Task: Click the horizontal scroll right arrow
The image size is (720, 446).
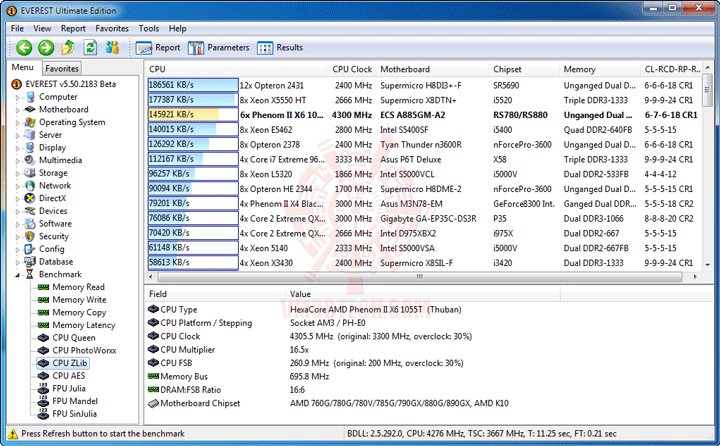Action: (695, 277)
